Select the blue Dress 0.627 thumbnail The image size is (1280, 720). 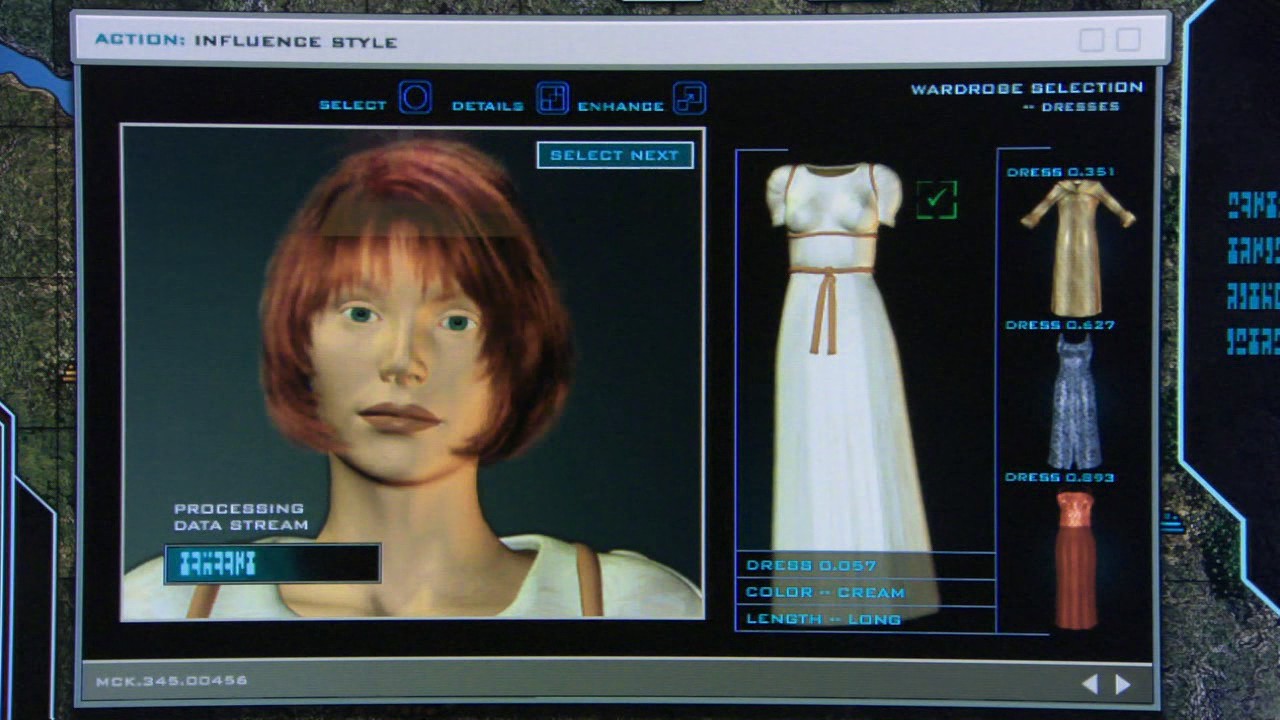[x=1075, y=401]
